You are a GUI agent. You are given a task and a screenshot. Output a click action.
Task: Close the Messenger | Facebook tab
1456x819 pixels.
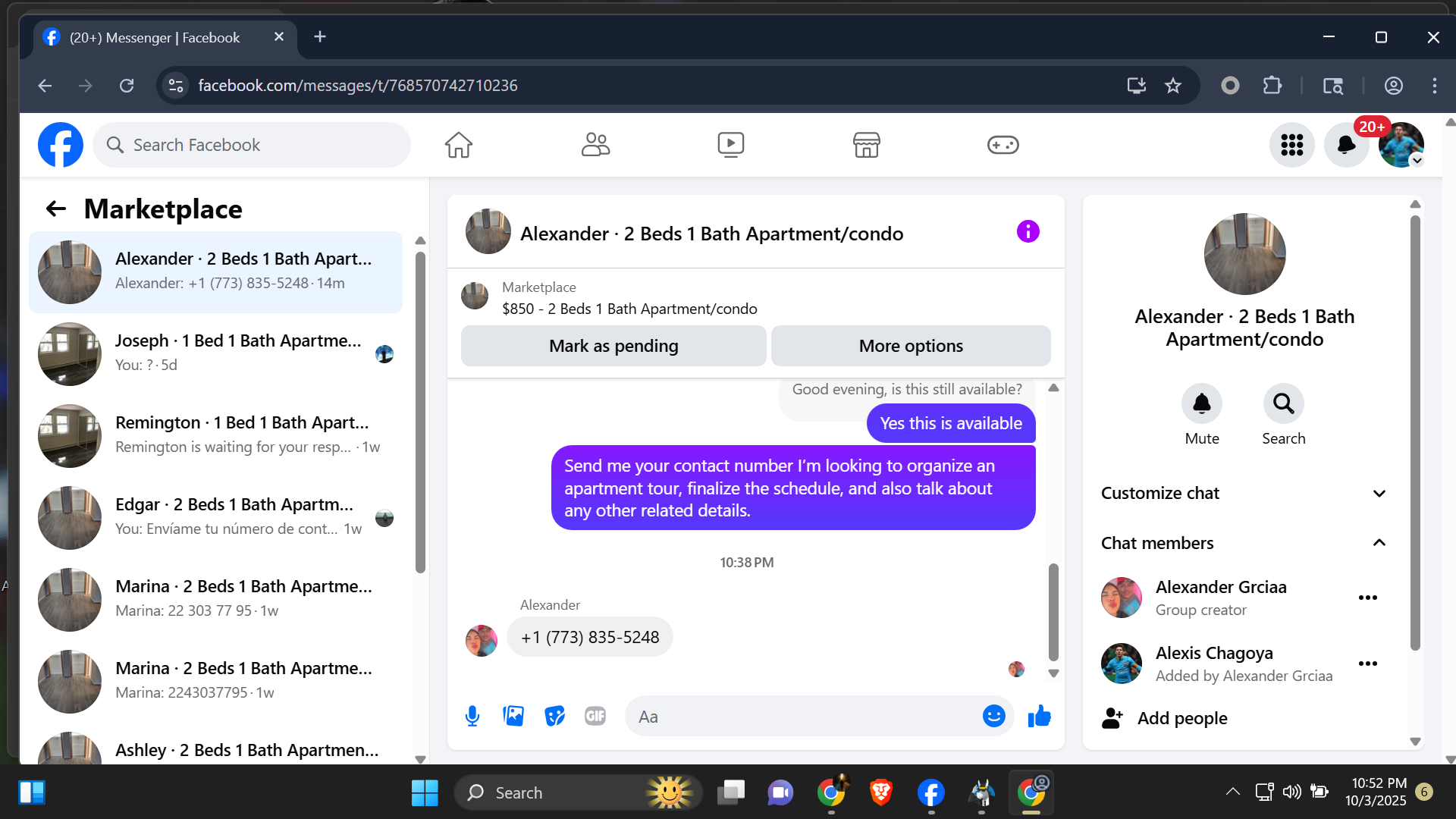click(x=279, y=36)
